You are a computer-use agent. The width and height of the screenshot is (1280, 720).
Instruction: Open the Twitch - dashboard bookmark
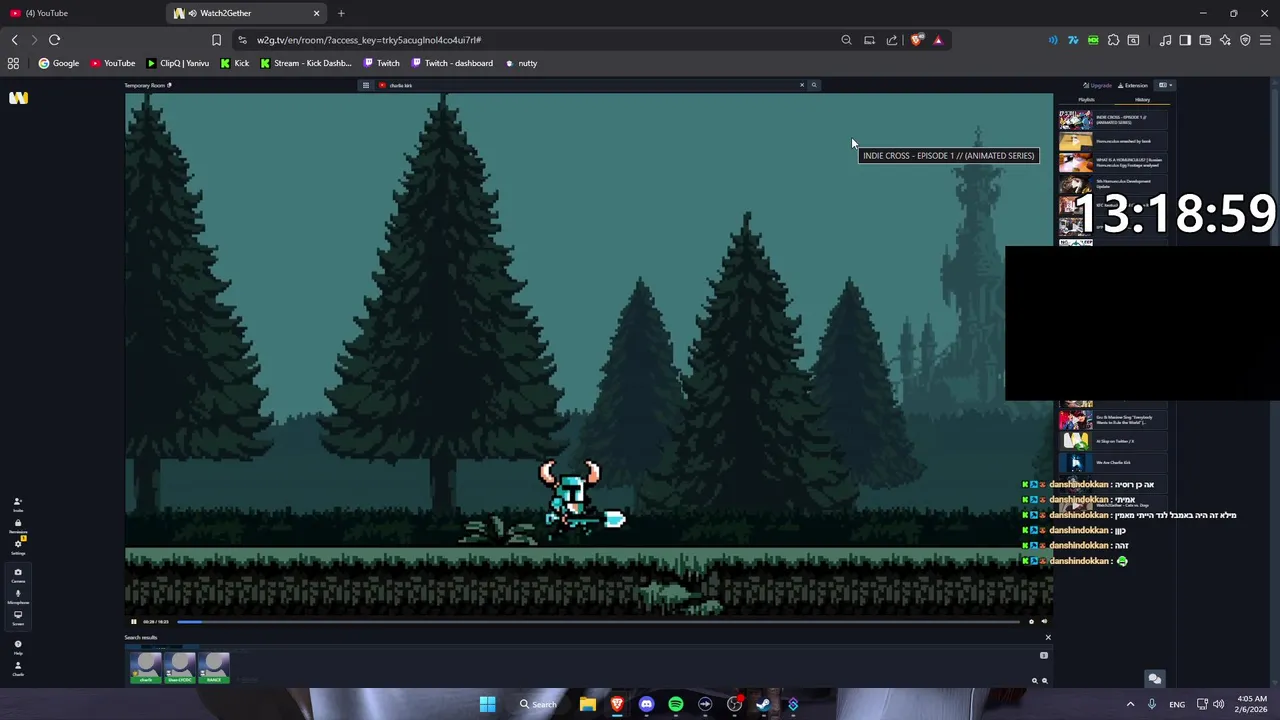click(452, 63)
